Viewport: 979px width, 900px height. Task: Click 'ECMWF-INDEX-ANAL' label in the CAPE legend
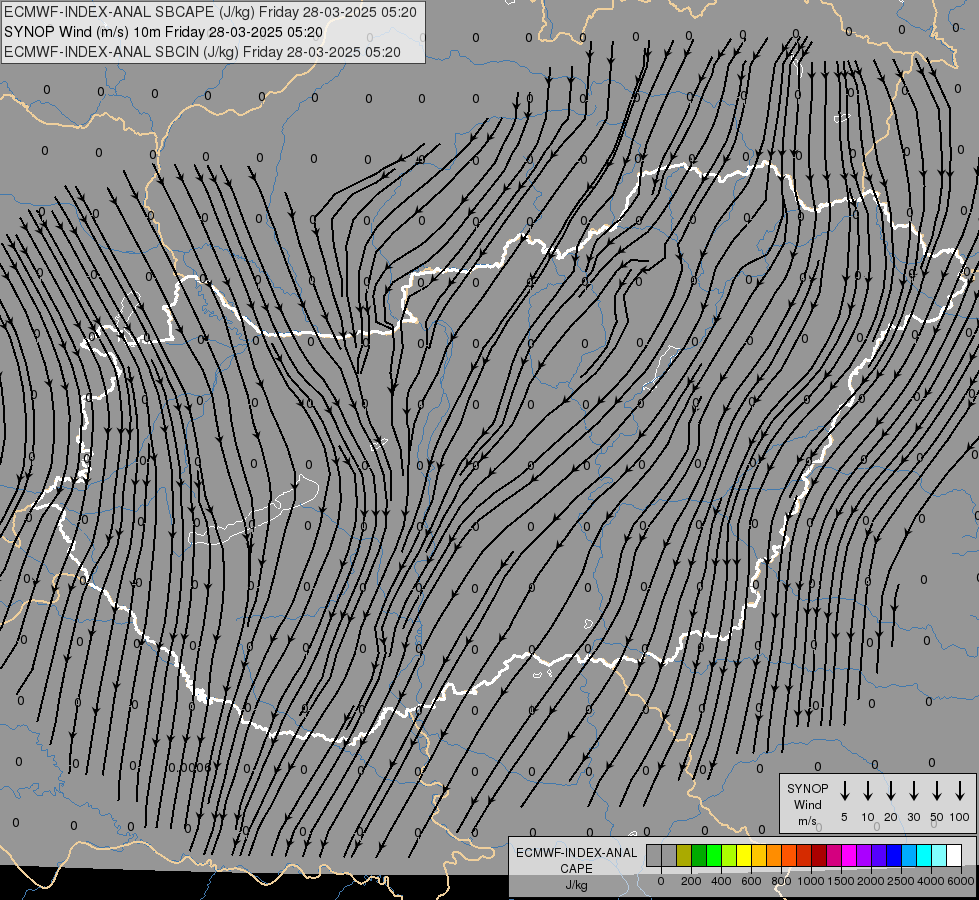pos(576,853)
